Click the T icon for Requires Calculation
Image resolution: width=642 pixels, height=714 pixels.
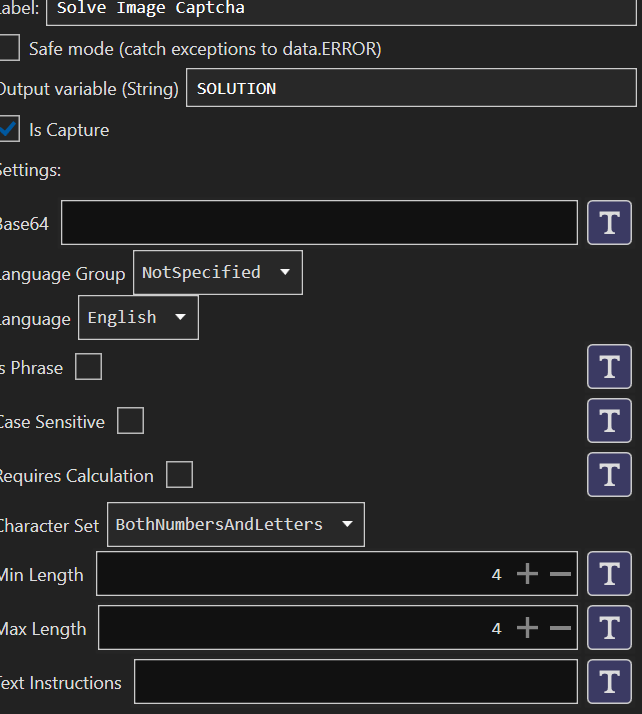point(609,474)
